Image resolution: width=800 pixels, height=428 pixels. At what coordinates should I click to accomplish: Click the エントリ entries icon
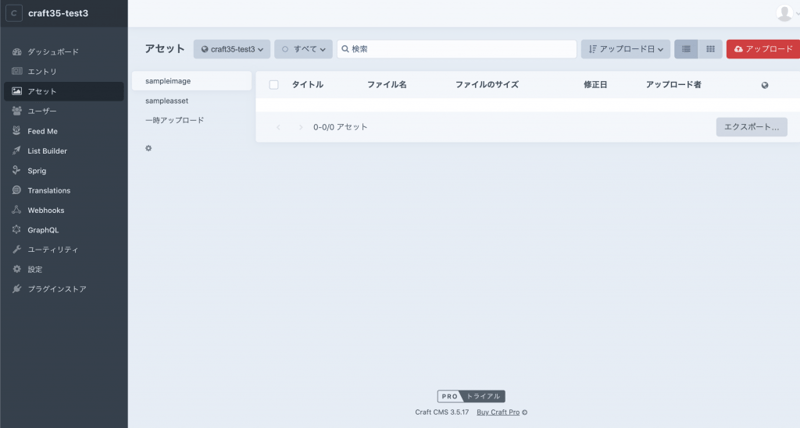tap(17, 71)
